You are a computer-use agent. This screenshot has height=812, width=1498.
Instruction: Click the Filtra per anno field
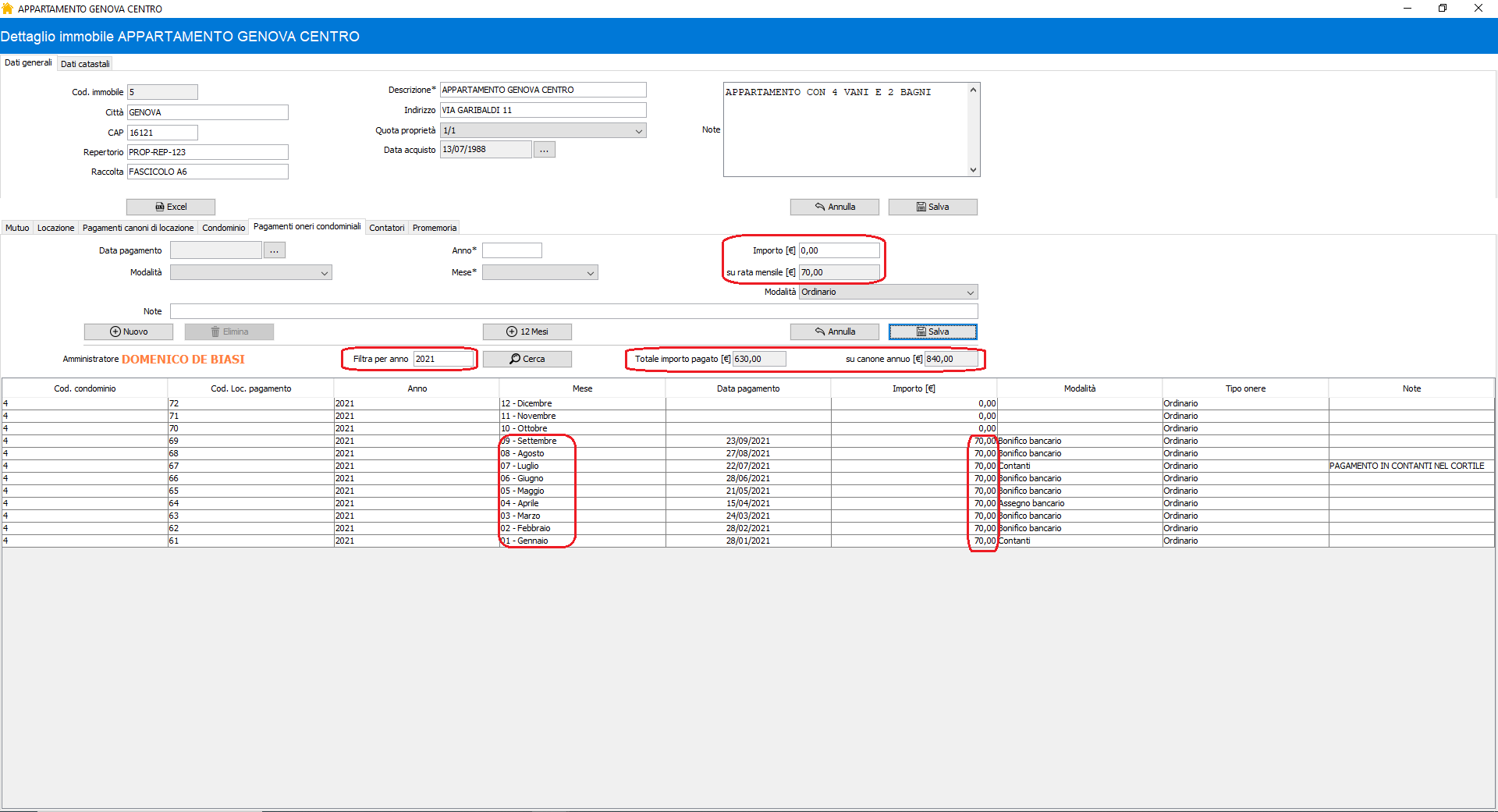pos(442,359)
